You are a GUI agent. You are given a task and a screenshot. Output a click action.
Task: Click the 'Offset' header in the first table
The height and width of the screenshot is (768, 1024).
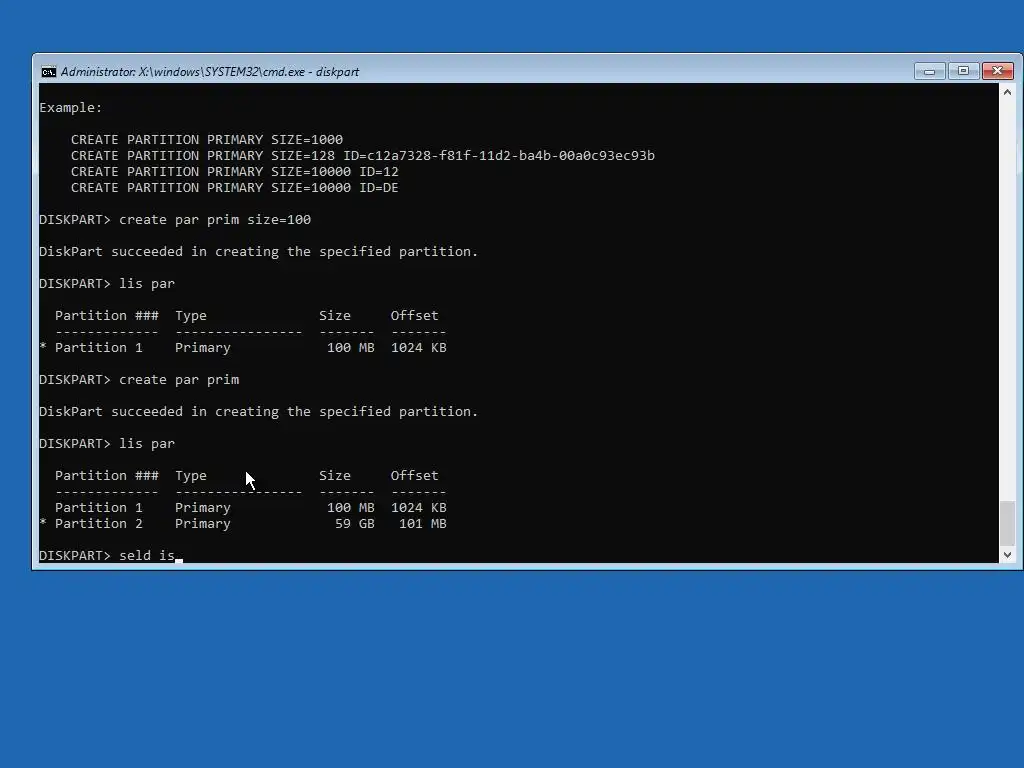tap(415, 315)
